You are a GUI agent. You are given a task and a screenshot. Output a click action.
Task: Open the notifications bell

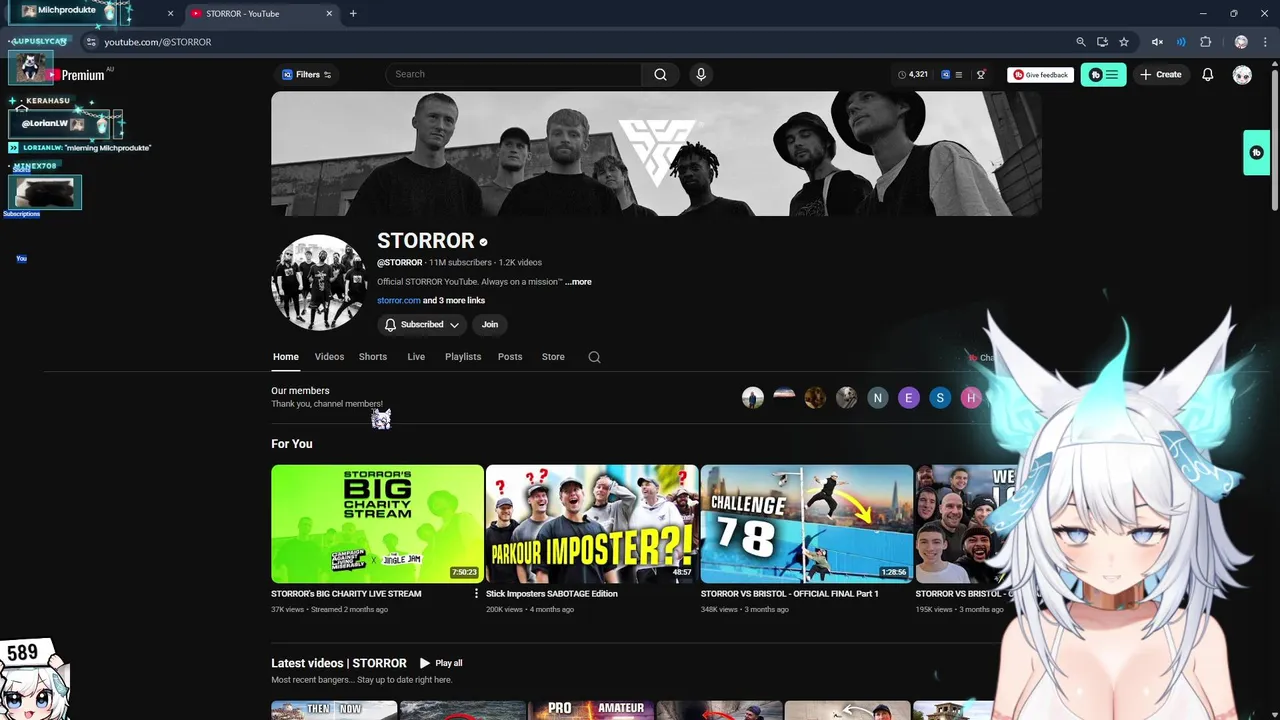coord(1208,75)
